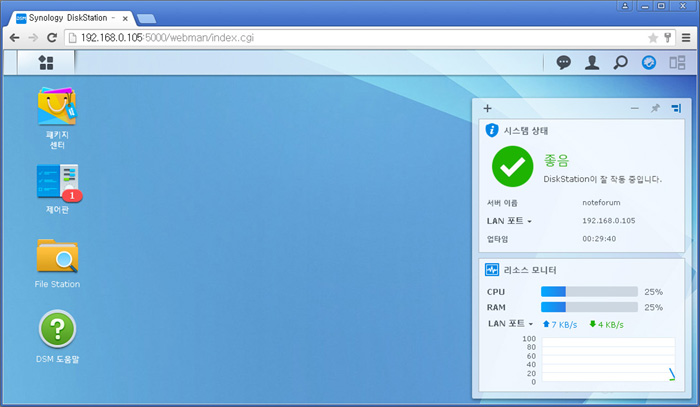
Task: Click the CPU usage bar
Action: 589,291
